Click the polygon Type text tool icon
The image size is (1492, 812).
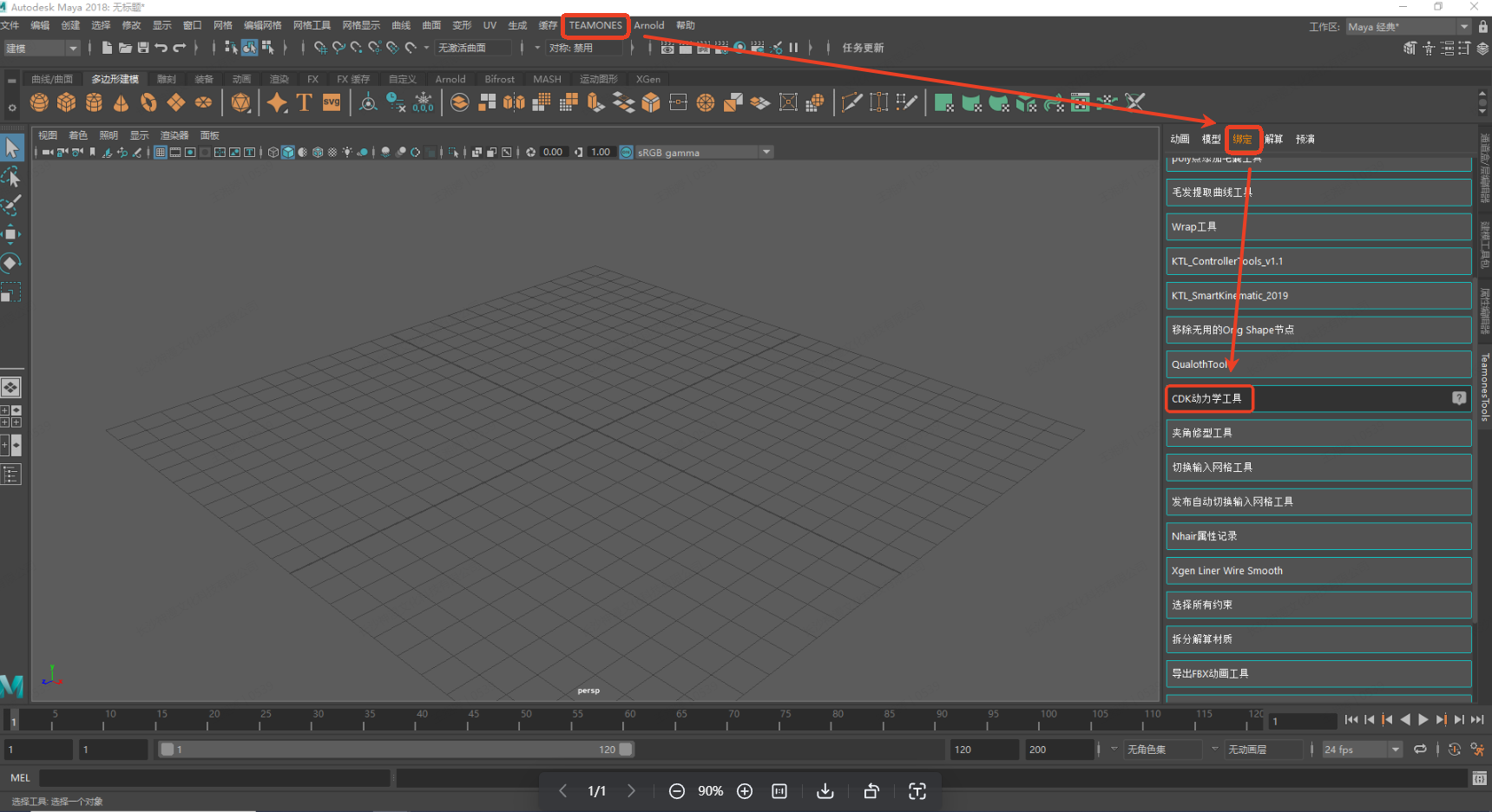click(304, 102)
